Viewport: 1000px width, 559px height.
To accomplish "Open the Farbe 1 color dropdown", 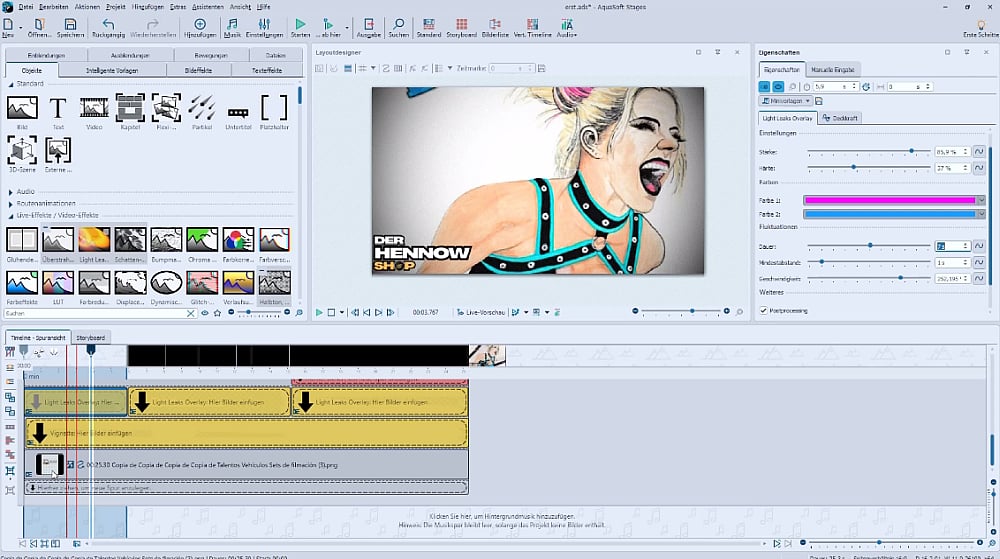I will pyautogui.click(x=981, y=200).
